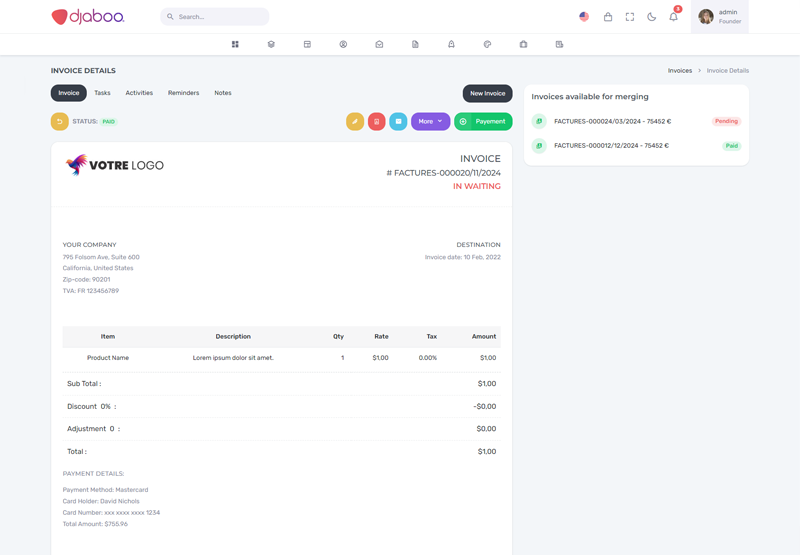Click the layers icon in navbar

point(271,44)
